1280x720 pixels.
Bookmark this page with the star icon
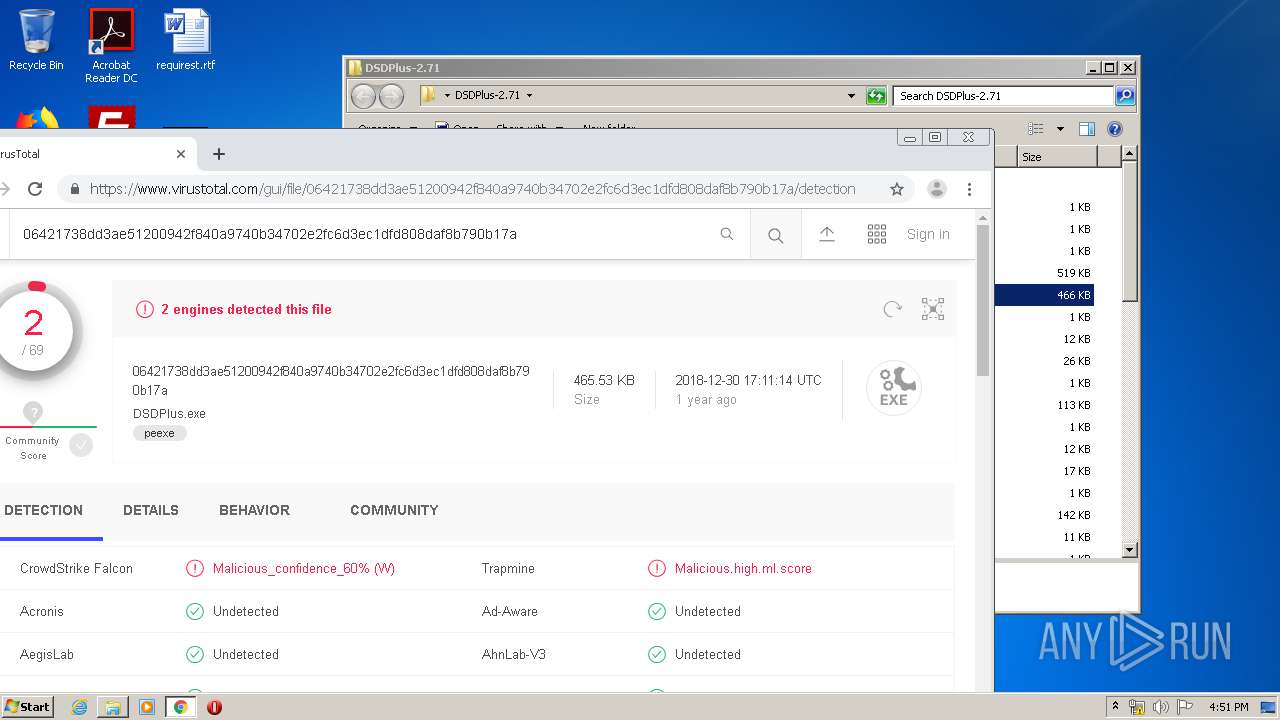(x=897, y=189)
